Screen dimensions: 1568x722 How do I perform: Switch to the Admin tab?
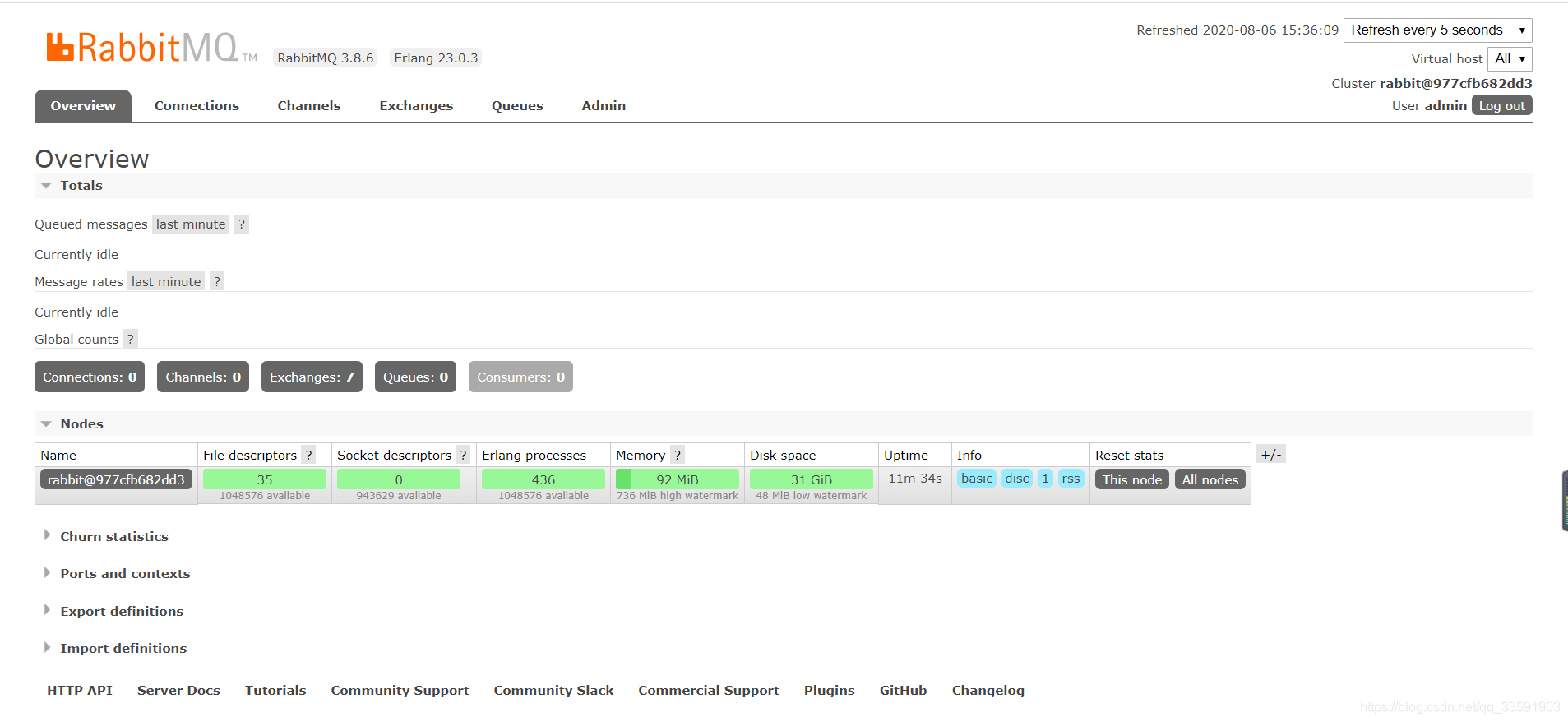pos(604,105)
